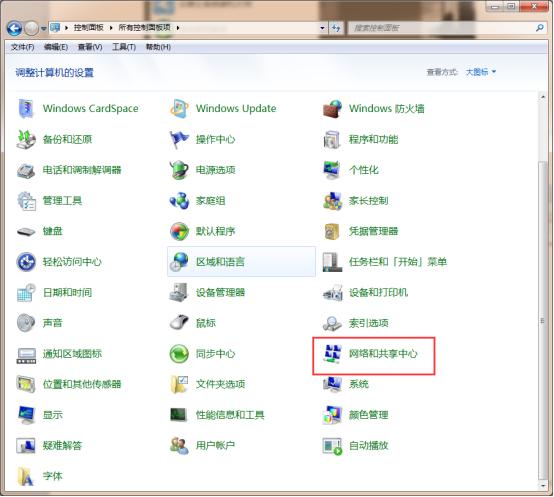This screenshot has width=554, height=497.
Task: Click the 操作中心 flag icon
Action: click(179, 139)
